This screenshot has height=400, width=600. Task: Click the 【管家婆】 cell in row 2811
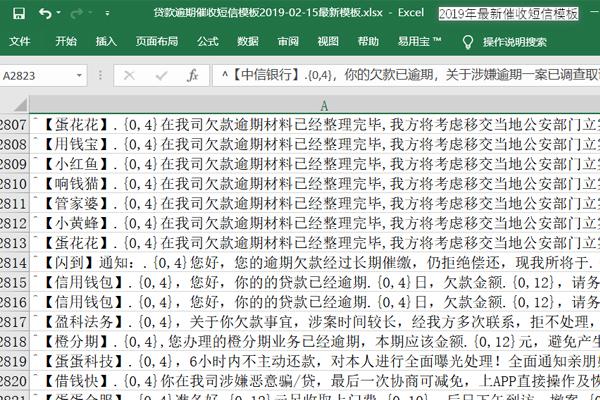315,203
